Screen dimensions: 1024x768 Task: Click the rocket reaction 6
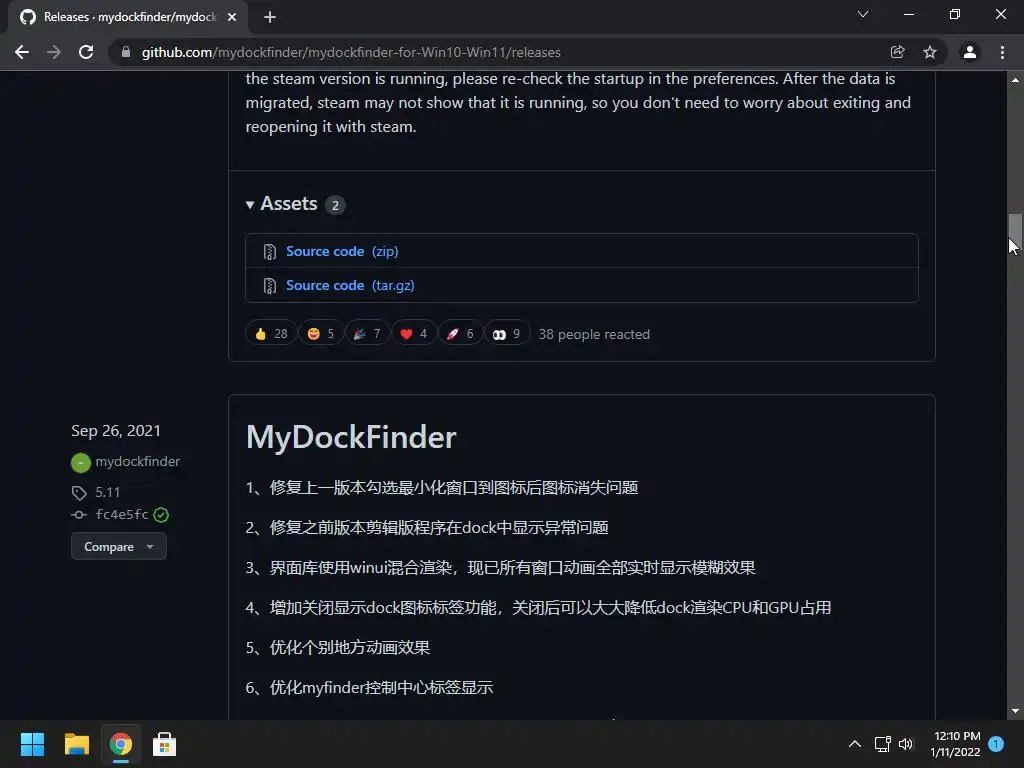460,334
